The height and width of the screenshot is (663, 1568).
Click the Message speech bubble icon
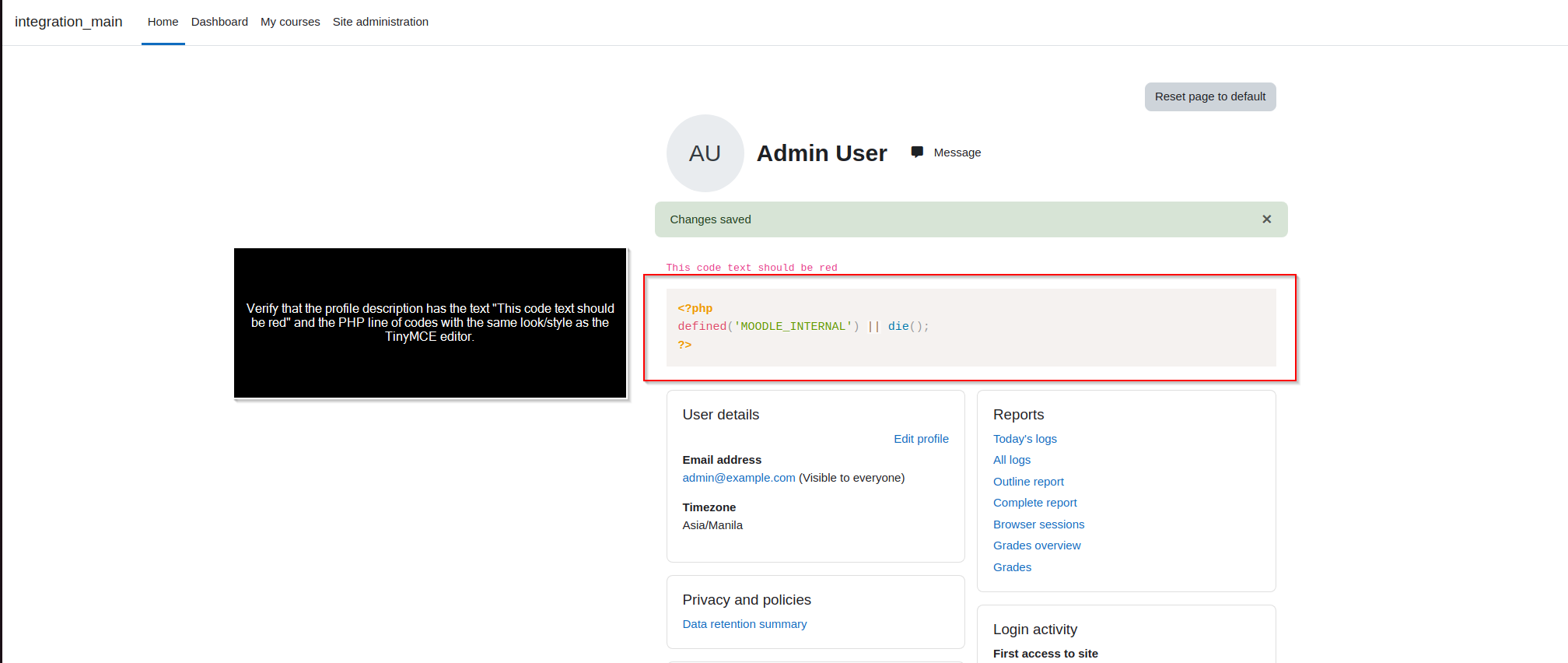click(x=917, y=153)
